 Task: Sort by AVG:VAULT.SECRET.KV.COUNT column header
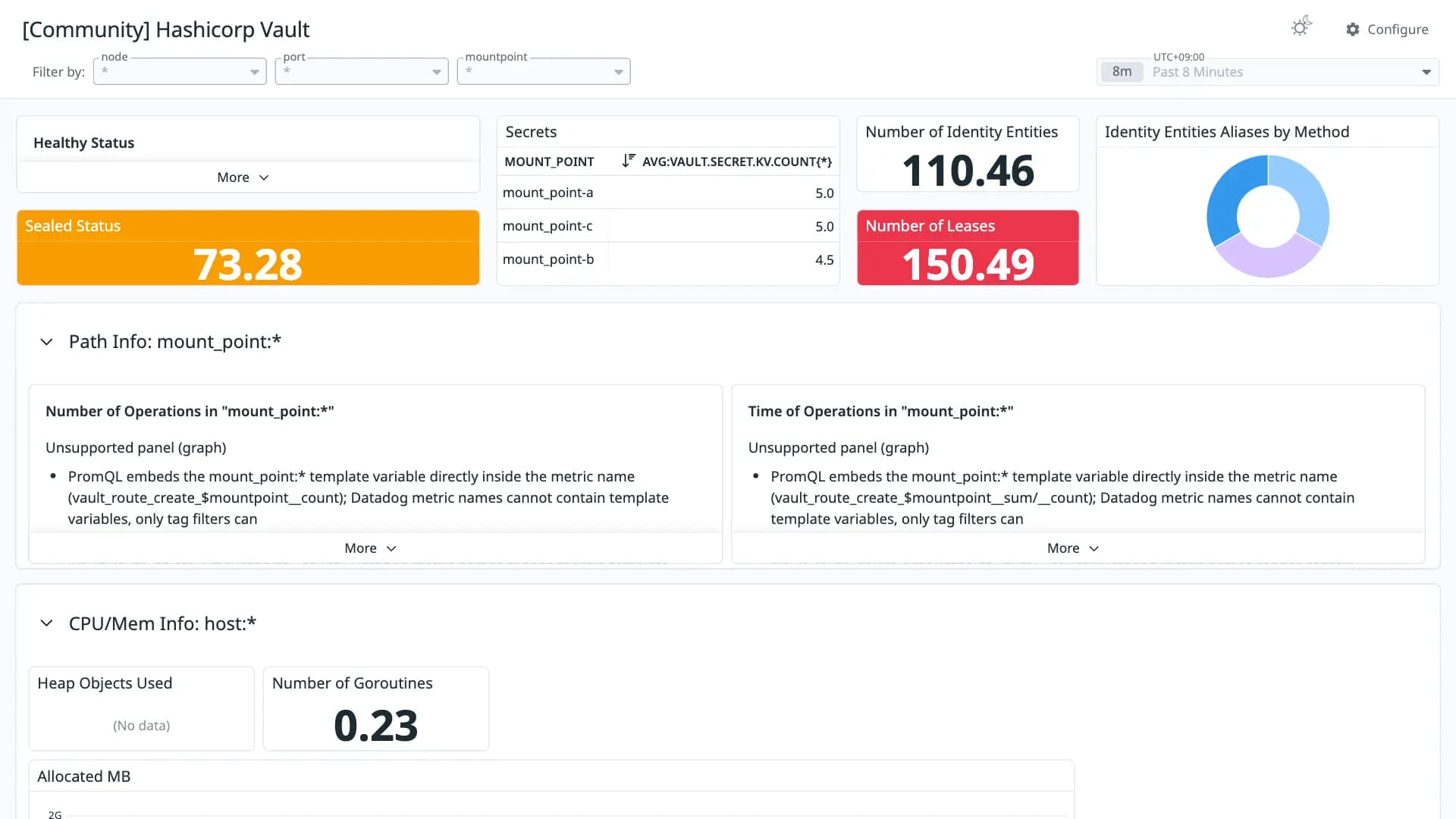point(737,162)
